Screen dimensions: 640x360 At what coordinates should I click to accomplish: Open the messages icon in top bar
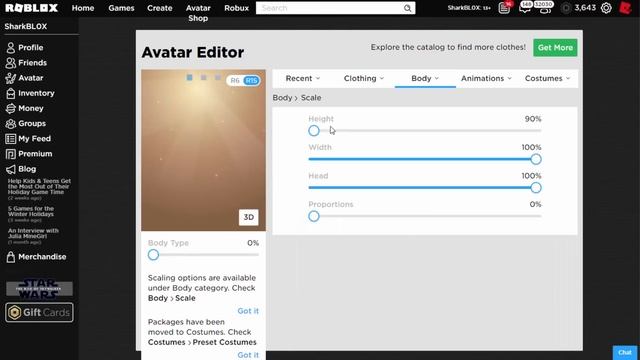525,7
